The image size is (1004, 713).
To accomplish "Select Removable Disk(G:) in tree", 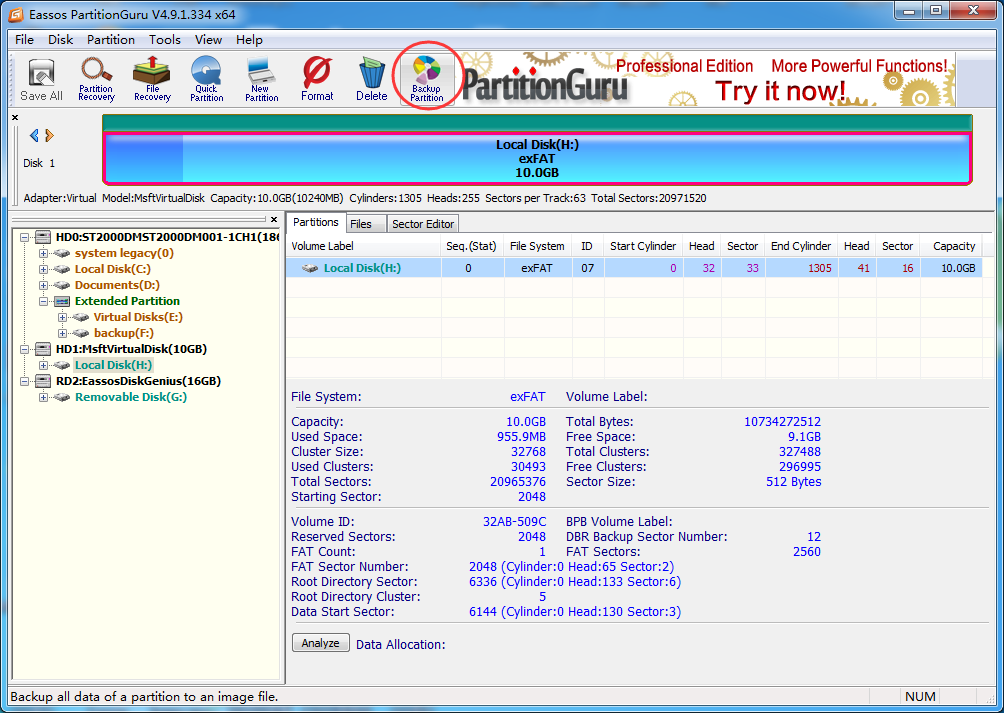I will coord(131,397).
